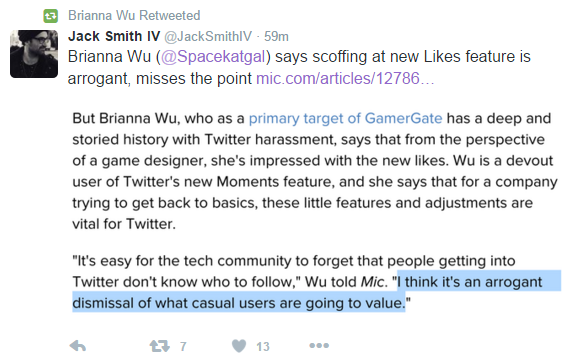Open the three-dot more options menu

[319, 345]
